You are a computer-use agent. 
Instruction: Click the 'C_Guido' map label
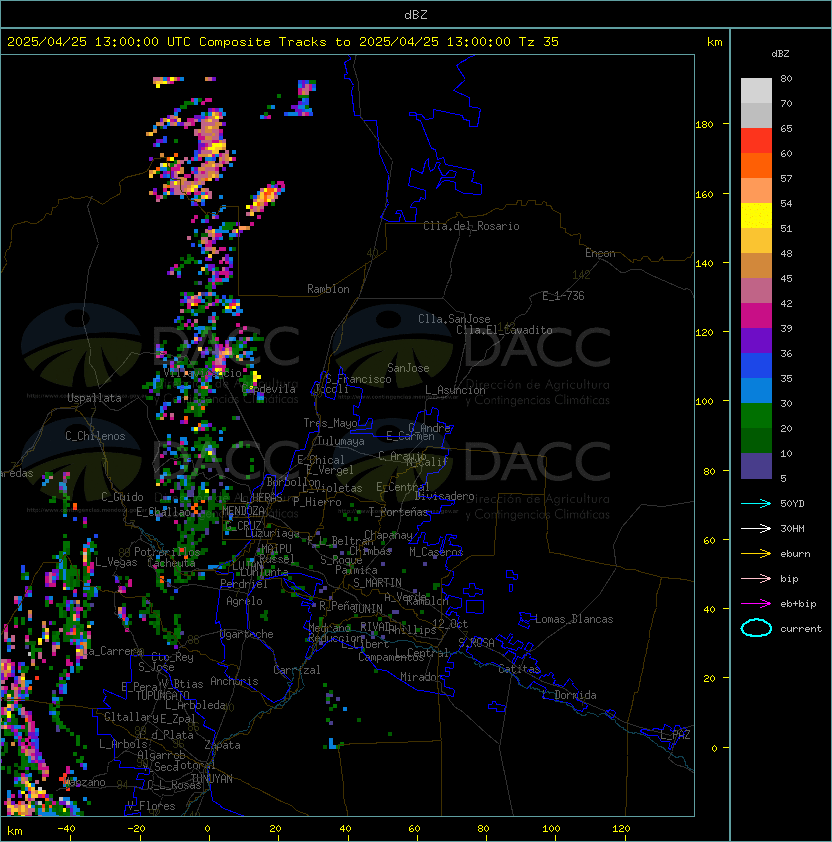click(x=122, y=497)
